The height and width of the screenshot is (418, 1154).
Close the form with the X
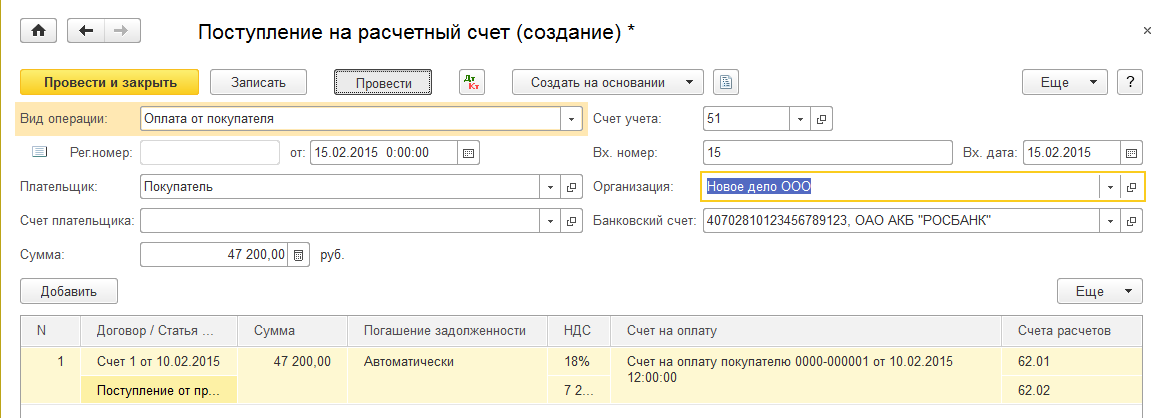pos(1147,31)
